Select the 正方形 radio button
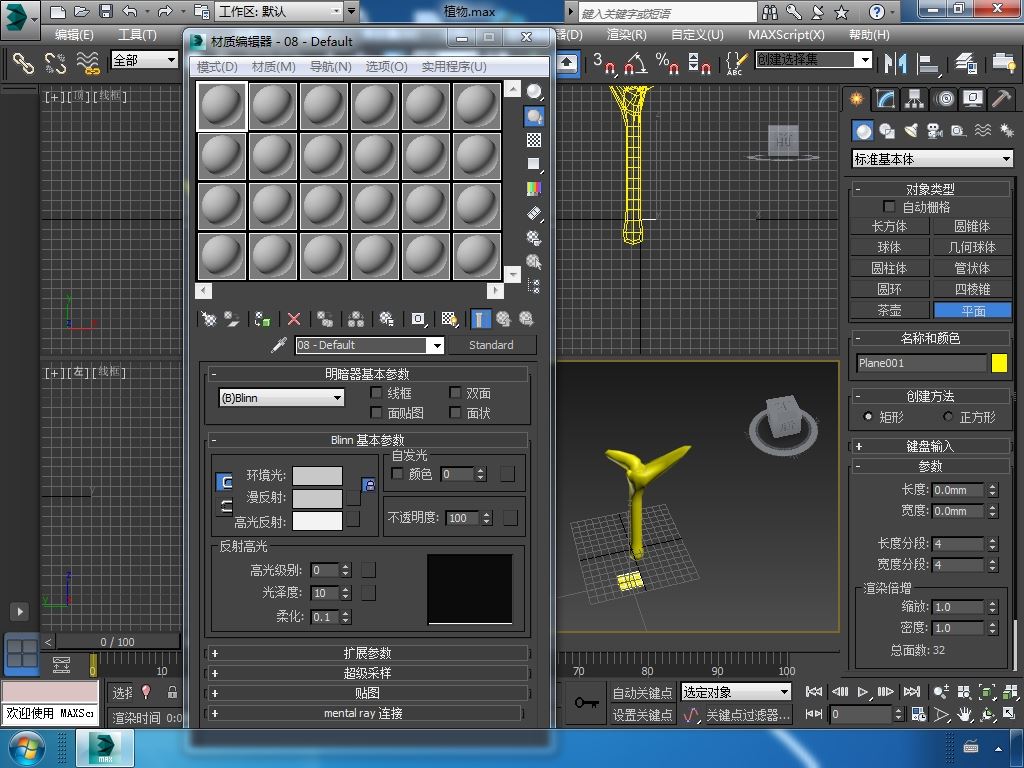Screen dimensions: 1024x768 tap(948, 416)
